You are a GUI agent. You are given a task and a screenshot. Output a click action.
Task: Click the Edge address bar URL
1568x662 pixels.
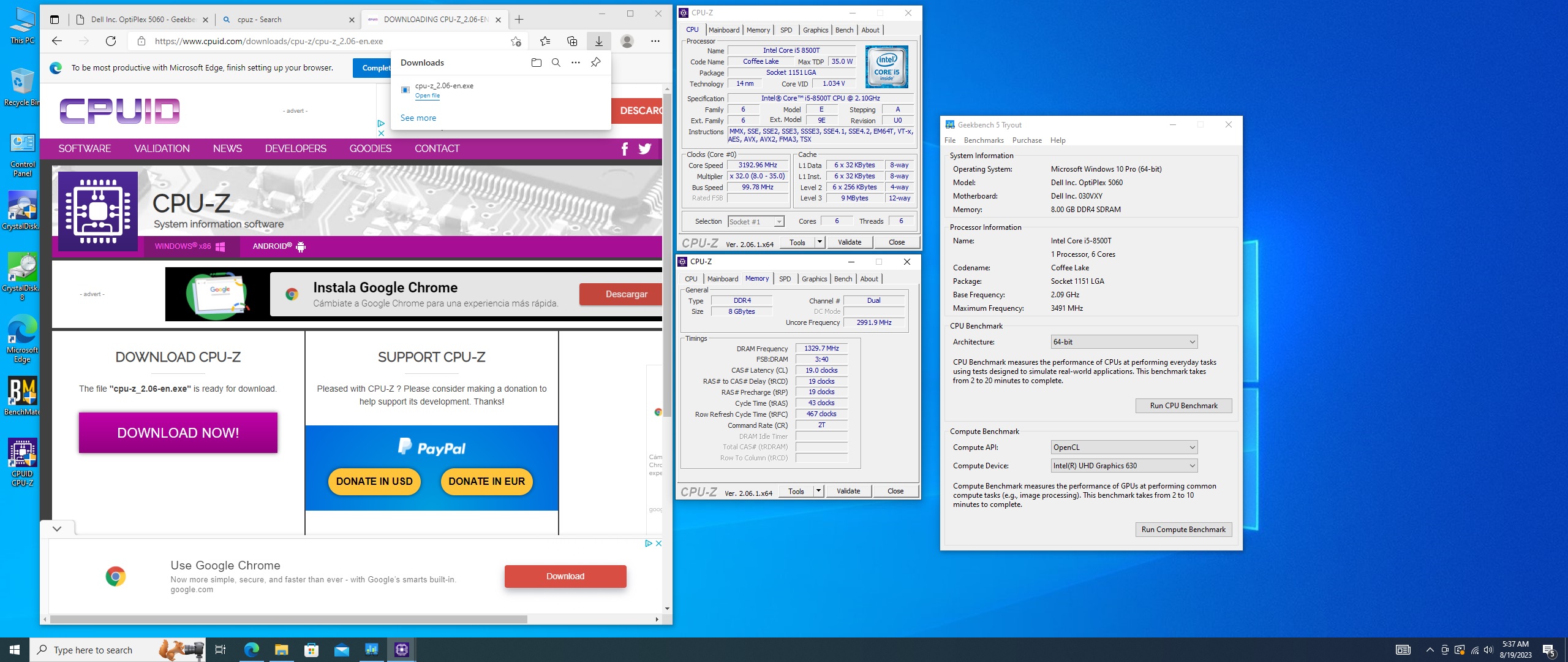269,42
